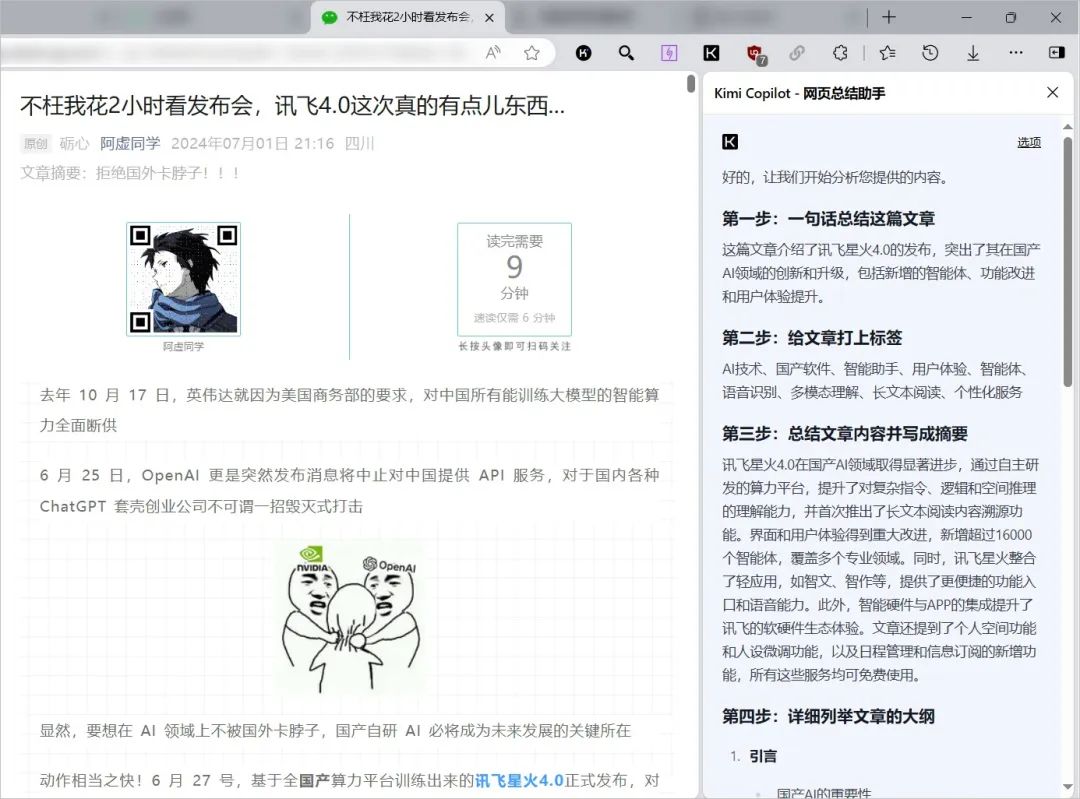Add page to favorites with star icon
The width and height of the screenshot is (1080, 799).
[x=532, y=53]
